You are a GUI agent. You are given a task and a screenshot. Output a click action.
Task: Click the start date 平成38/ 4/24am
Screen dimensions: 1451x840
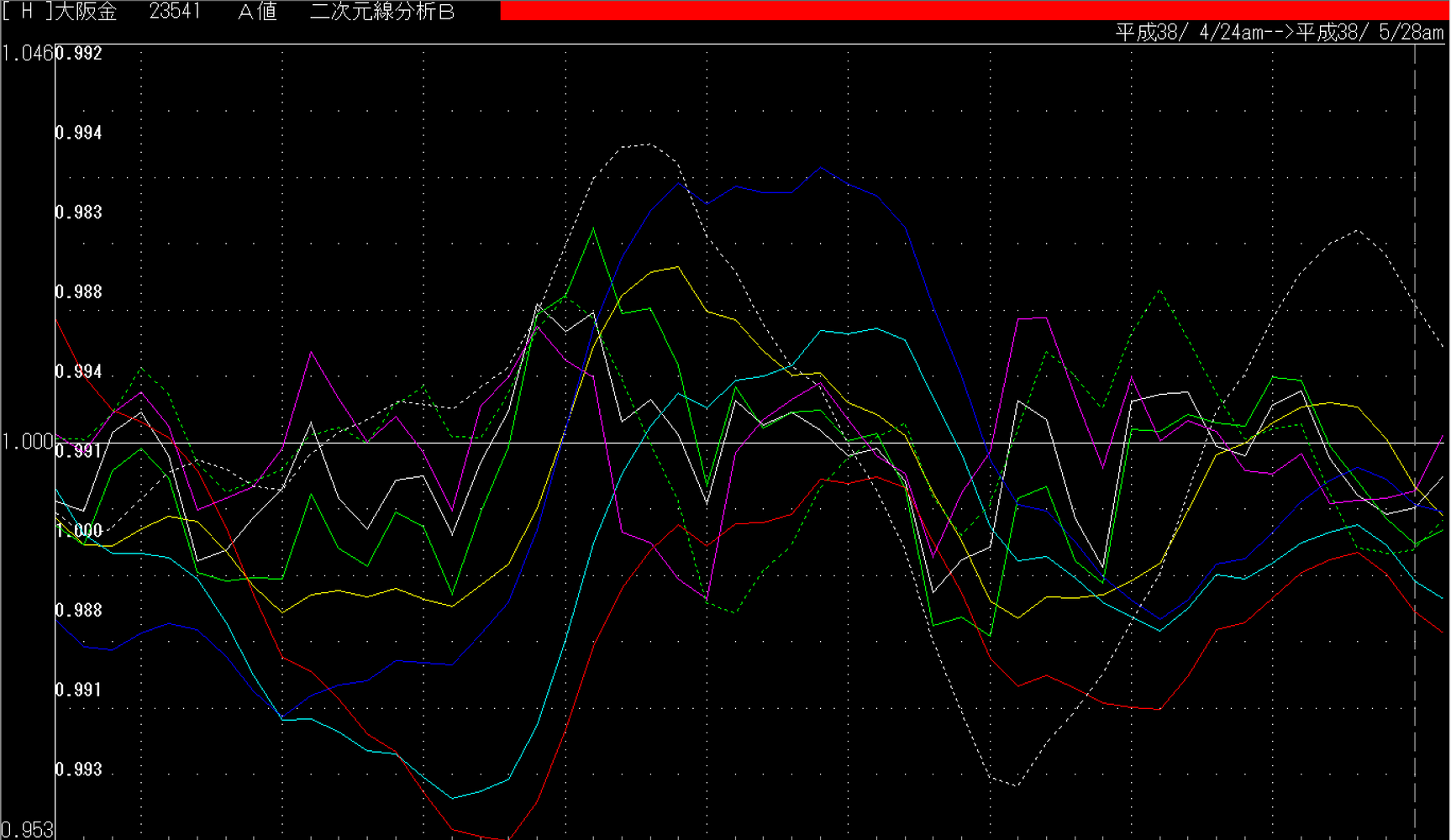(1190, 33)
